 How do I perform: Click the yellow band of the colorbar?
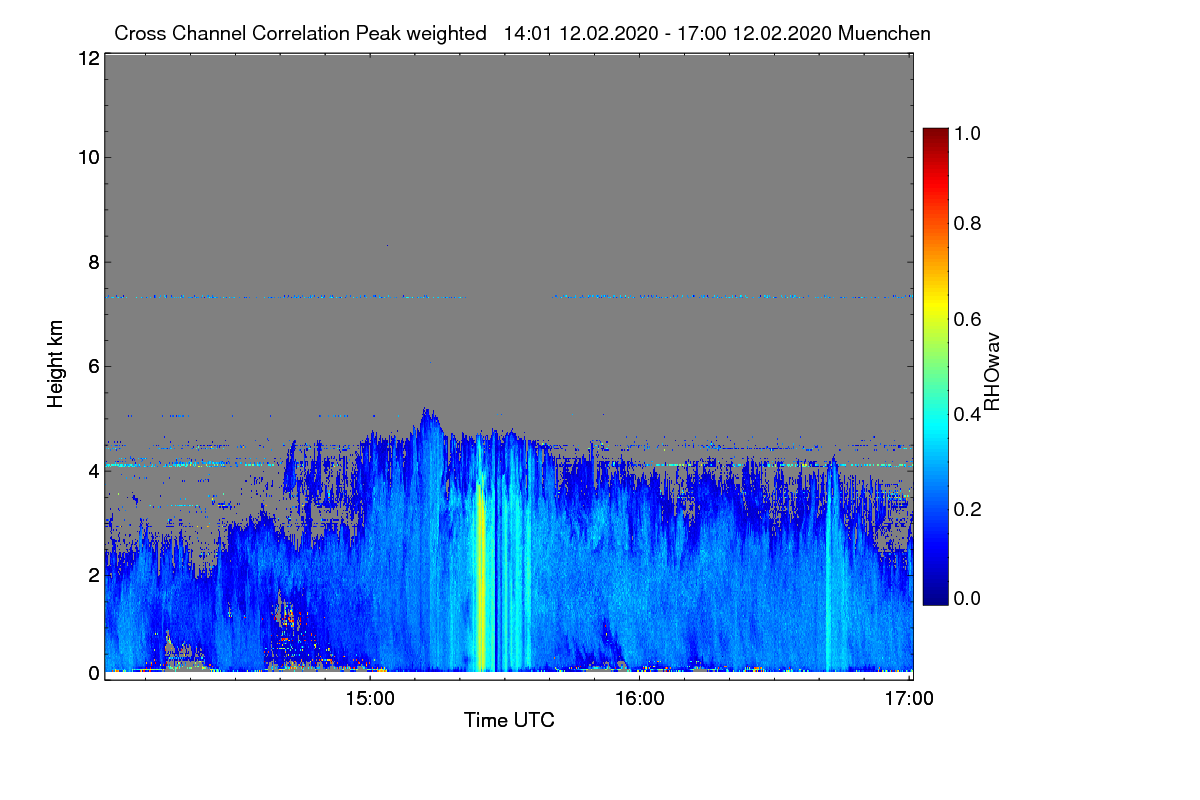point(935,305)
